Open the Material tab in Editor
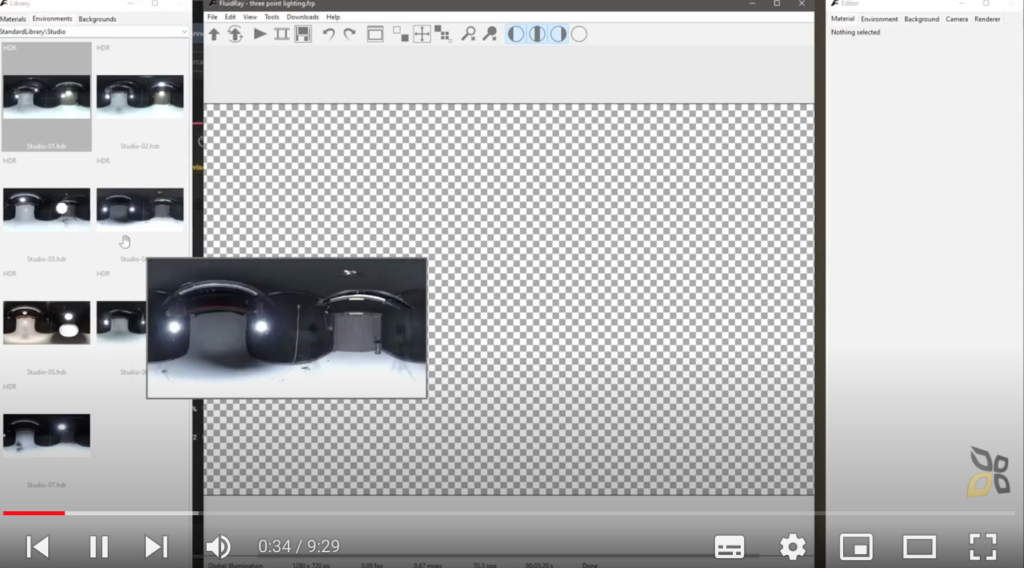Screen dimensions: 1024x568 [x=842, y=19]
